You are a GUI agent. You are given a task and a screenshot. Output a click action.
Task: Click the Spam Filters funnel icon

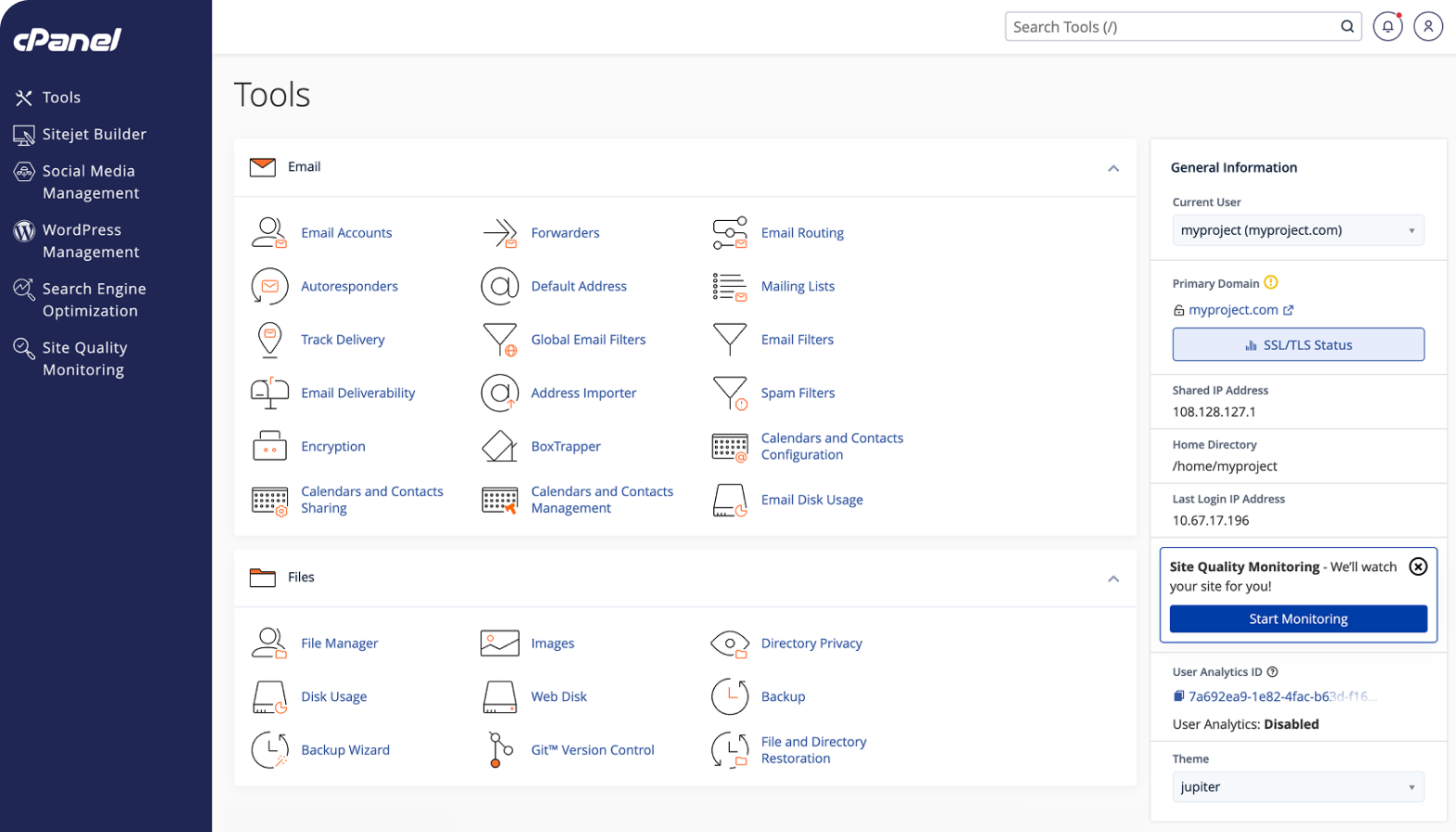tap(730, 393)
